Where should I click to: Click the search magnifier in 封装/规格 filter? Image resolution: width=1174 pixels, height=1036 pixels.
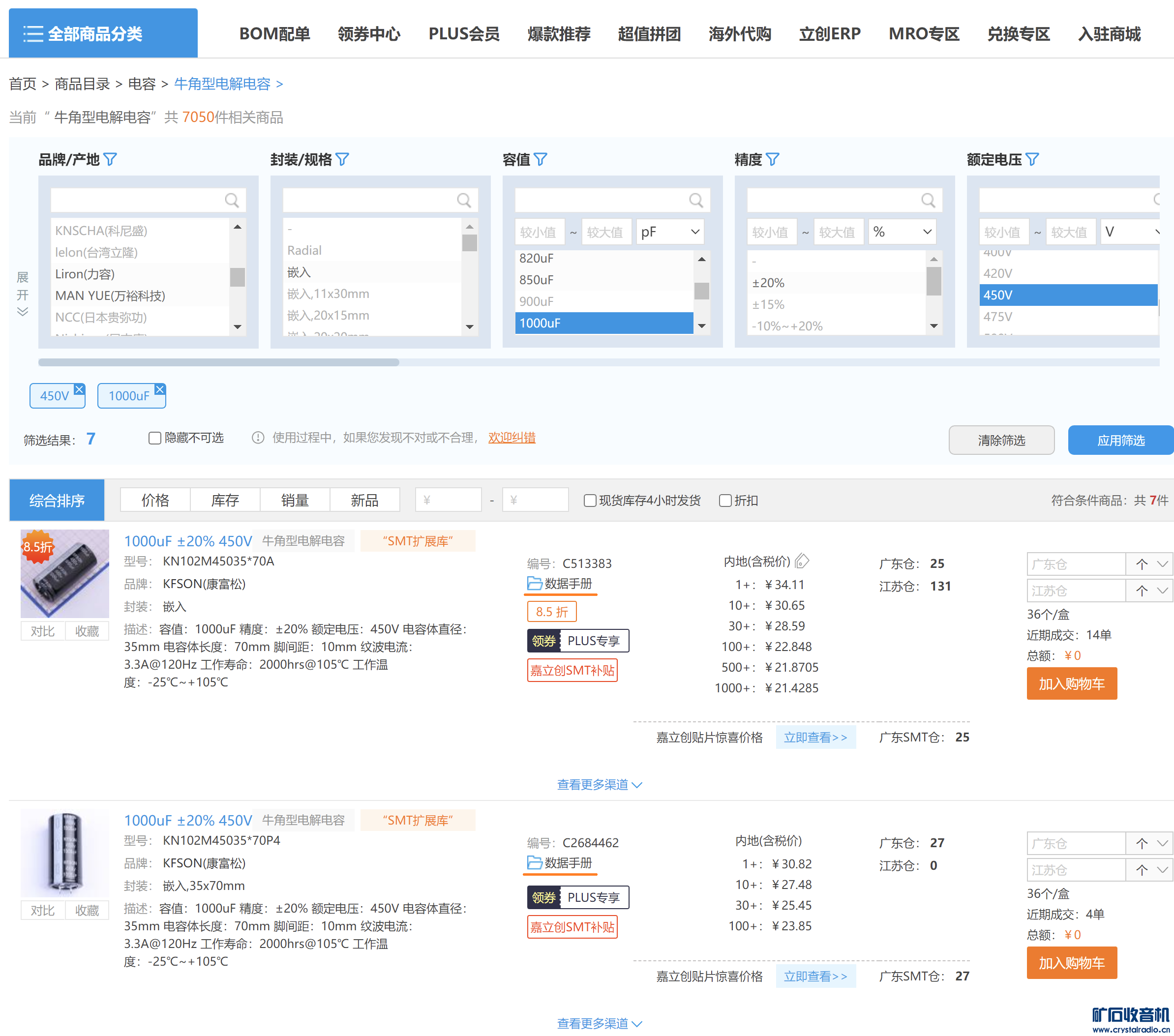[463, 200]
